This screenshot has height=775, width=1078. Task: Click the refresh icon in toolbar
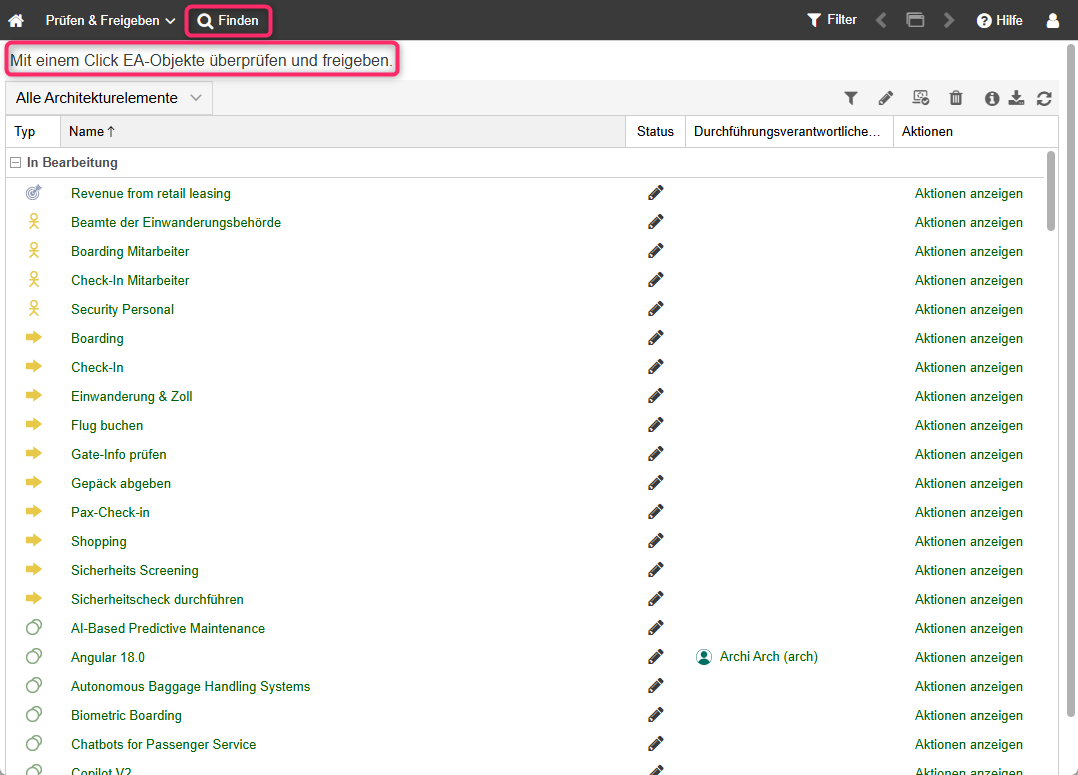coord(1044,98)
